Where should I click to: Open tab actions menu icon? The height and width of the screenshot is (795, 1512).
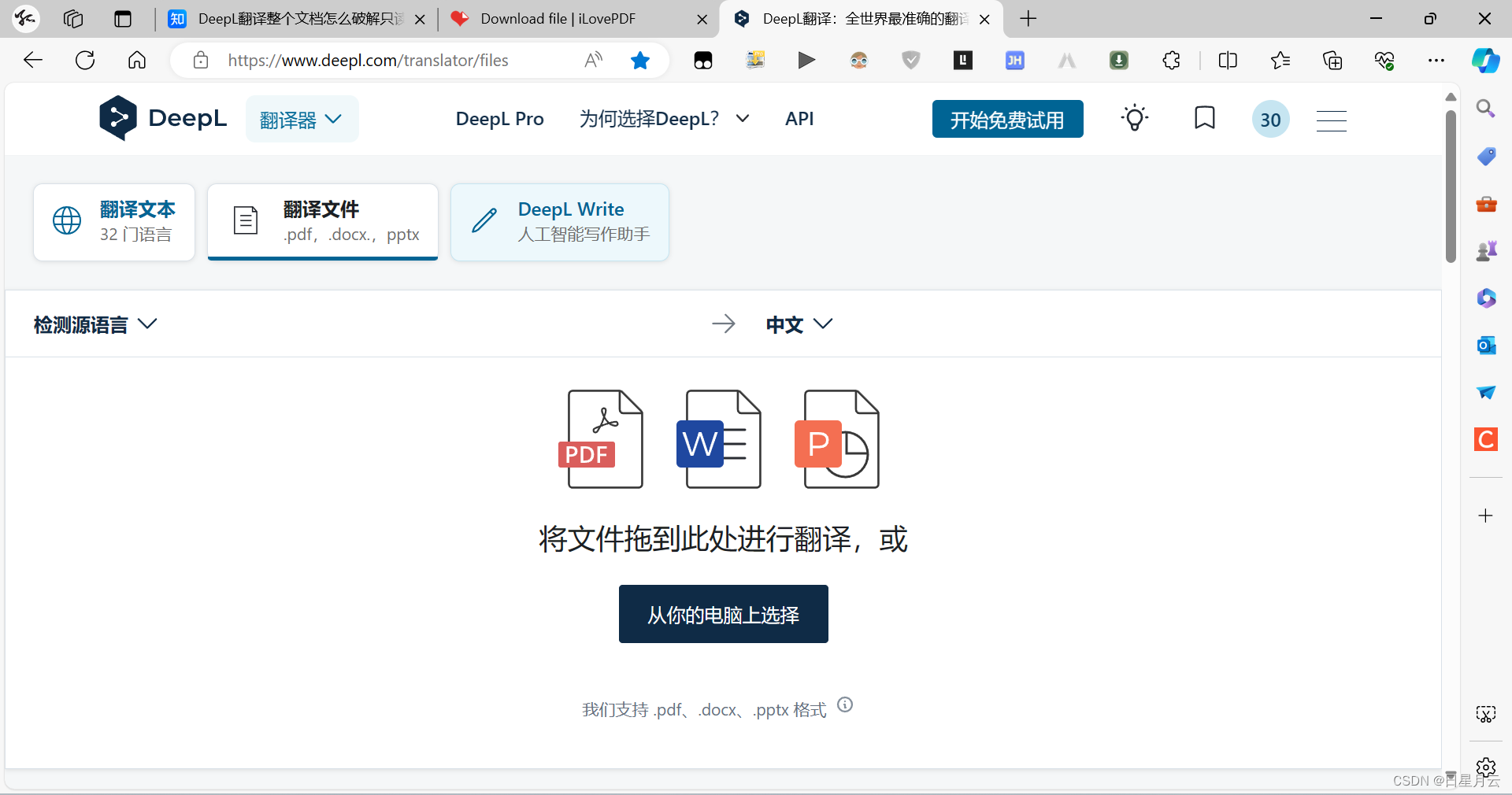[123, 19]
